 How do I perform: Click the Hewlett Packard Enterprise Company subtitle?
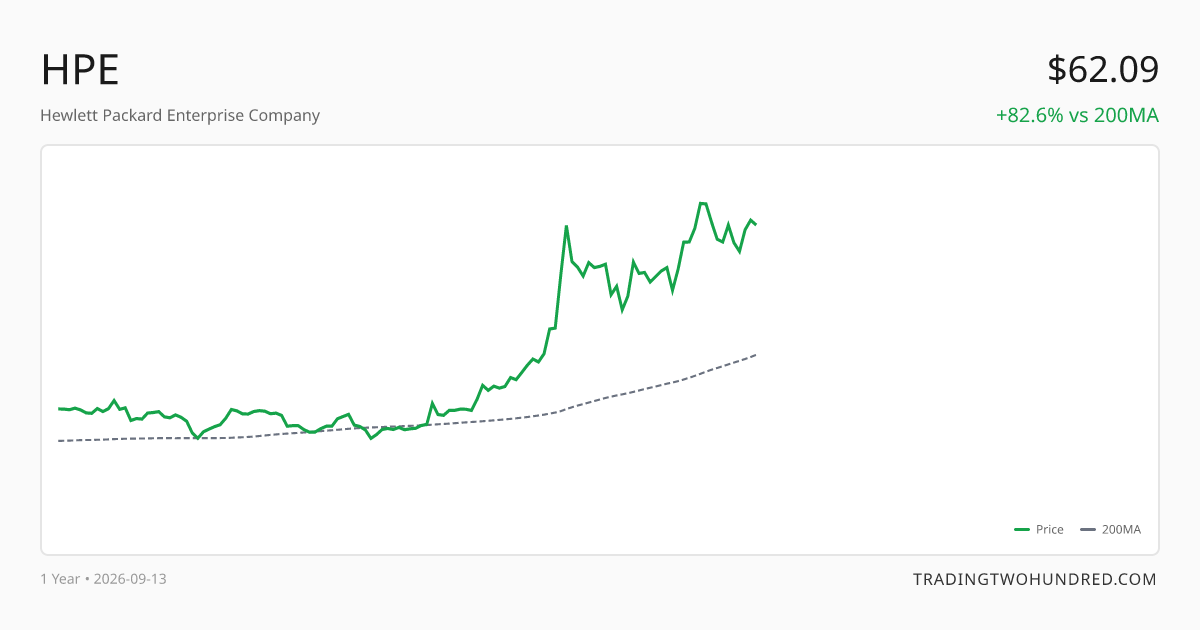(x=180, y=115)
